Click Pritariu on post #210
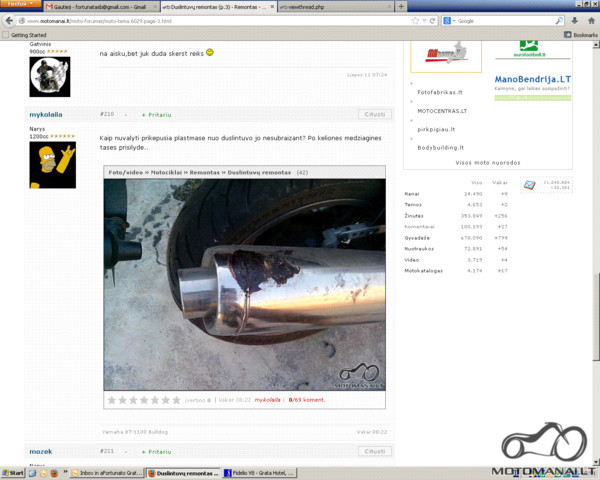The height and width of the screenshot is (480, 600). (157, 115)
